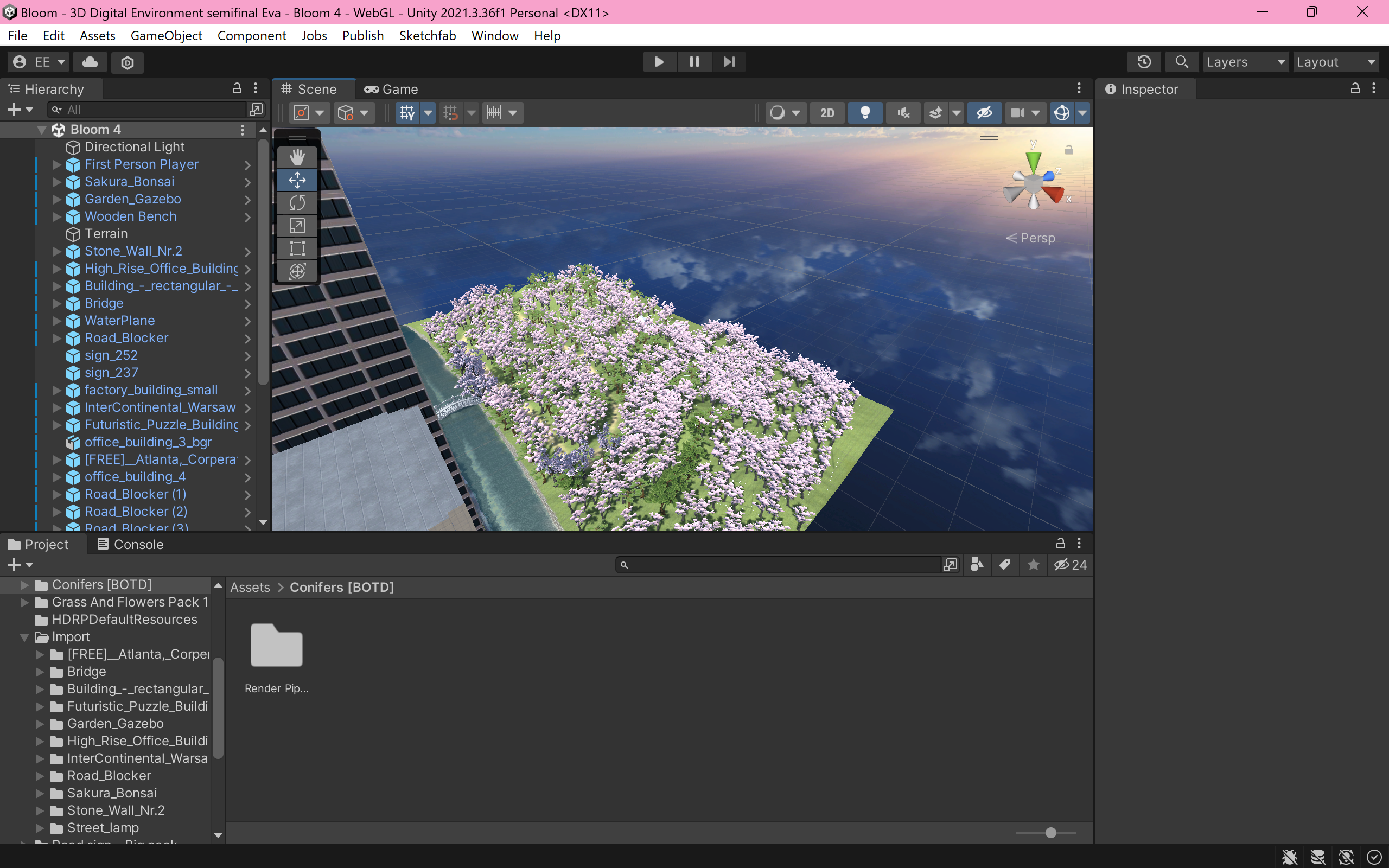Toggle gizmos in Scene view
Image resolution: width=1389 pixels, height=868 pixels.
pos(1062,112)
